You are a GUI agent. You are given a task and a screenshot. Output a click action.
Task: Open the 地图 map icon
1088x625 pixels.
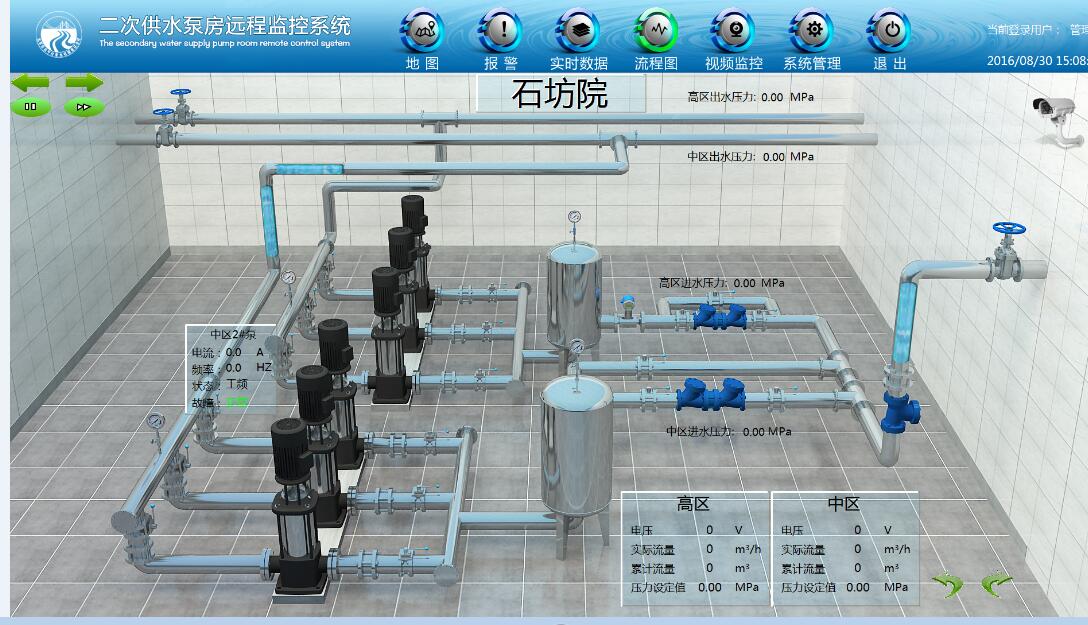point(423,32)
